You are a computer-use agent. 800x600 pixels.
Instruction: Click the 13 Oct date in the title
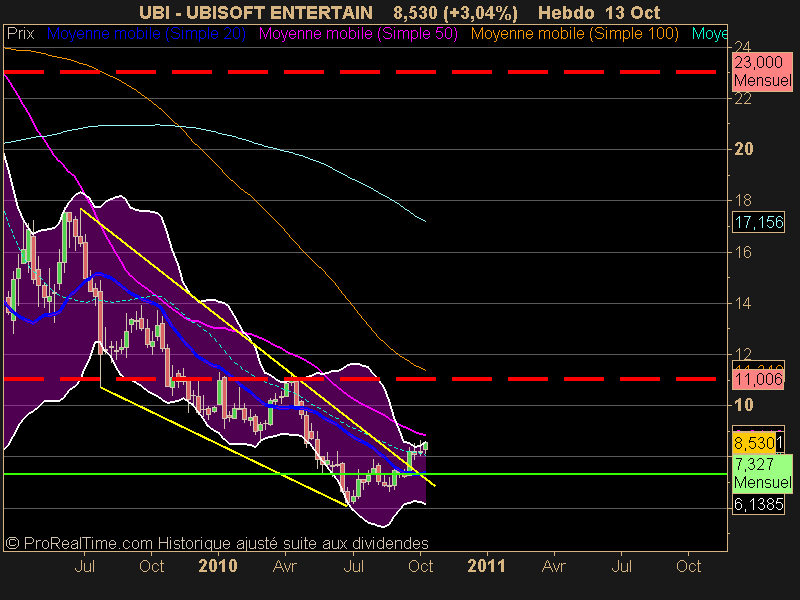[x=632, y=13]
